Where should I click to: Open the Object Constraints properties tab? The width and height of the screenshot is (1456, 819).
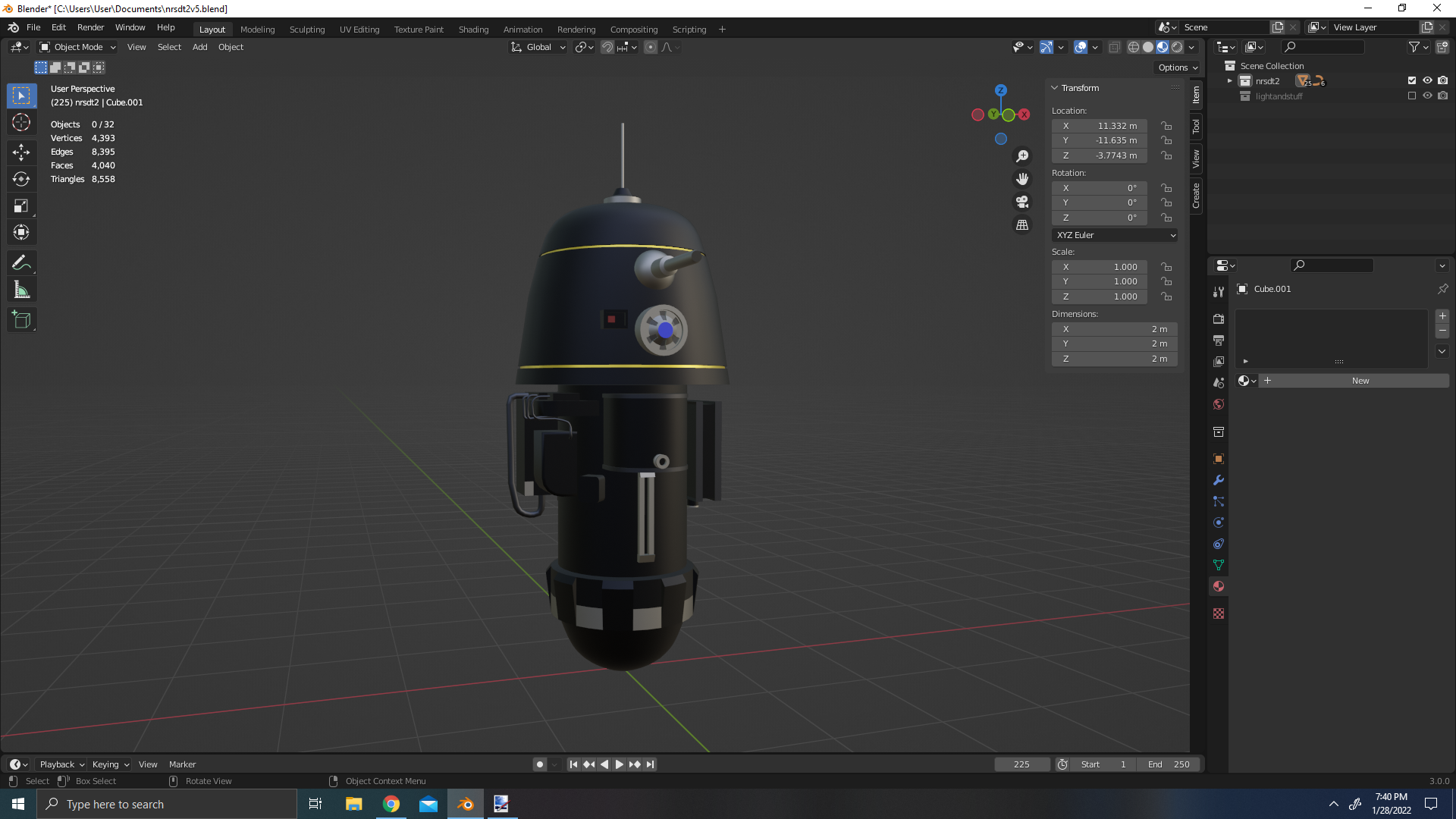click(1219, 544)
